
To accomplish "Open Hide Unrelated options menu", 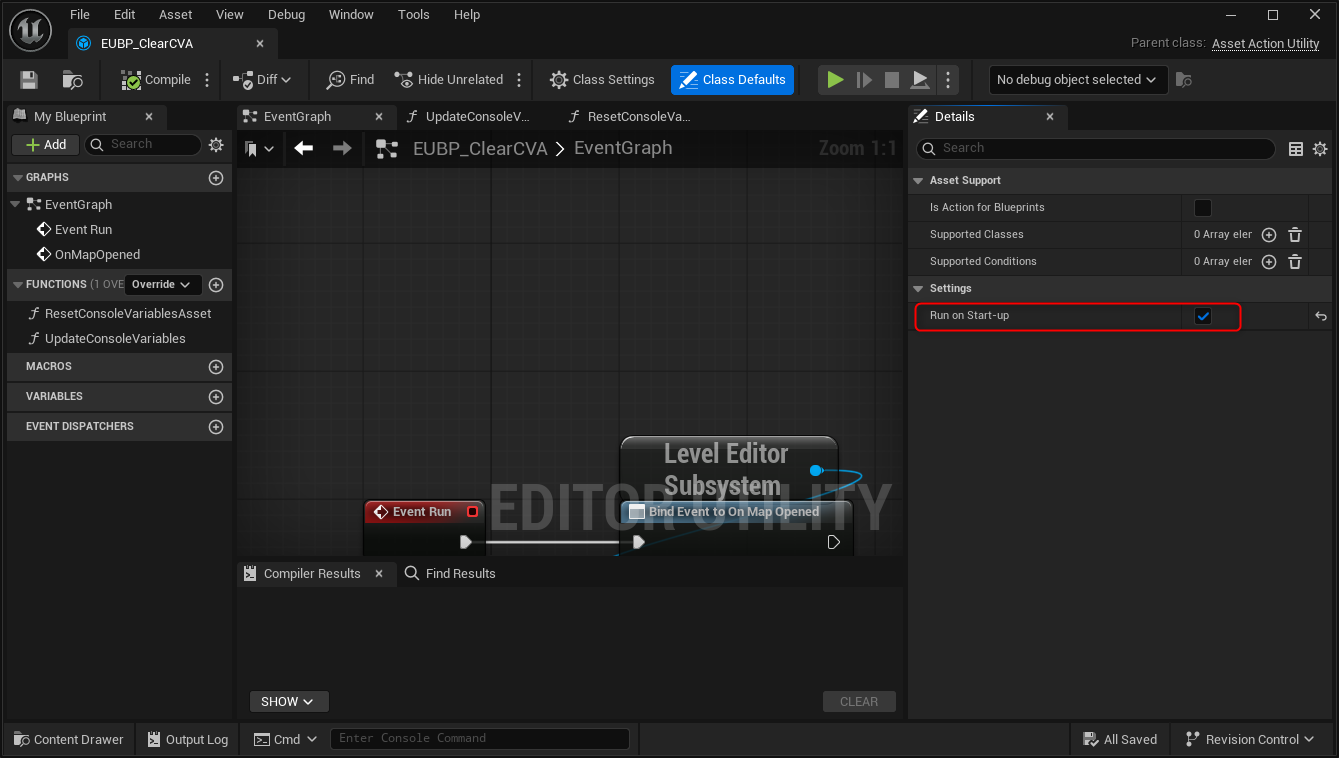I will coord(518,80).
